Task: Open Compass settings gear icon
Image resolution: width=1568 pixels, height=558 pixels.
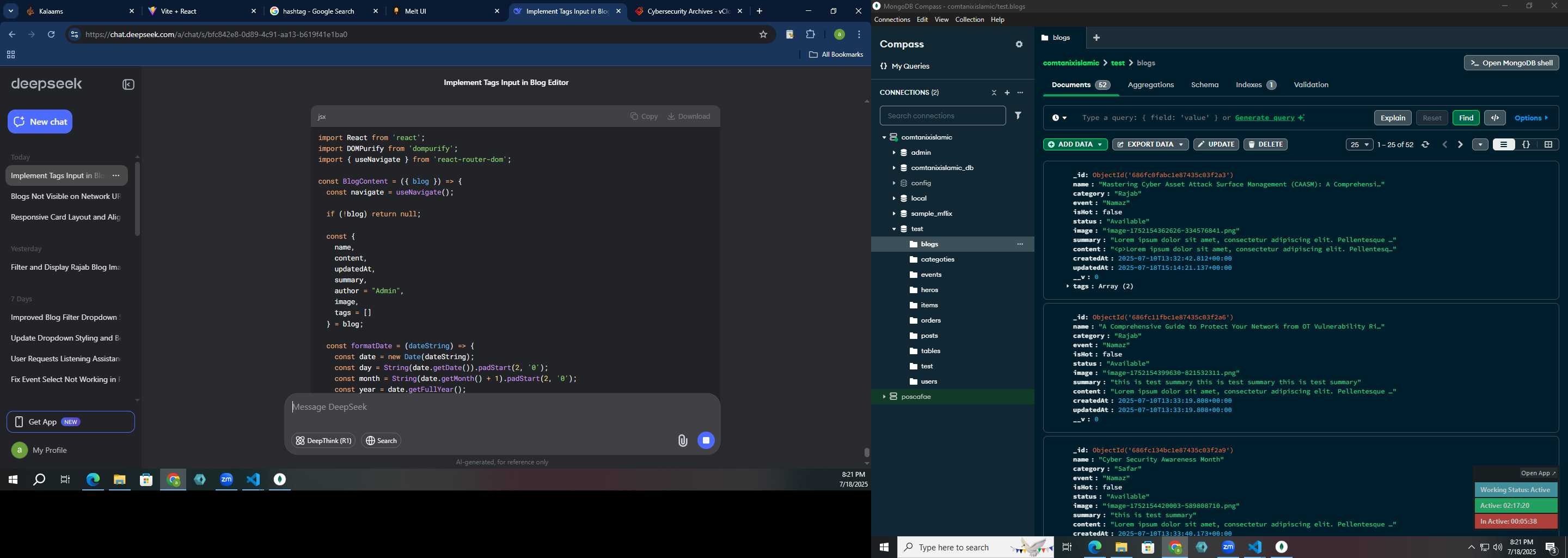Action: click(x=1019, y=45)
